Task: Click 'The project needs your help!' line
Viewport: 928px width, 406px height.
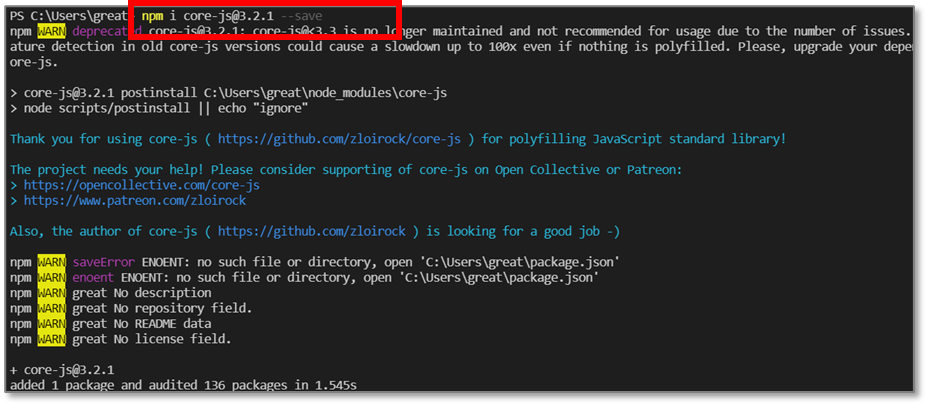Action: click(x=346, y=170)
